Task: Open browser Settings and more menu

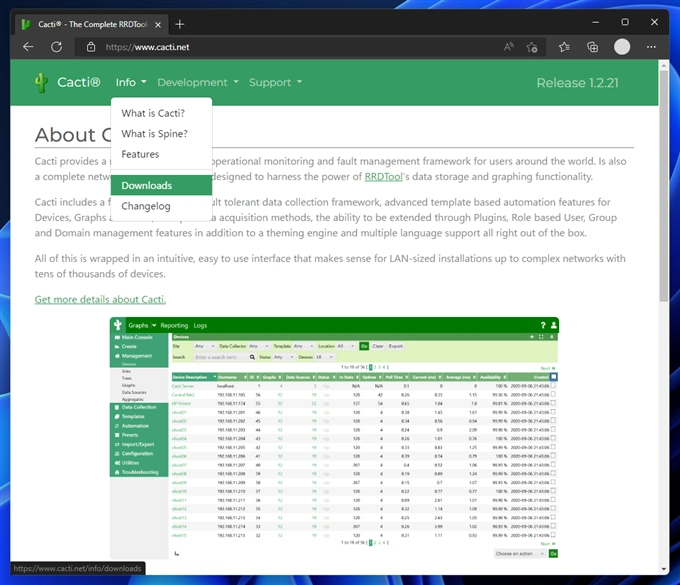Action: pyautogui.click(x=651, y=47)
